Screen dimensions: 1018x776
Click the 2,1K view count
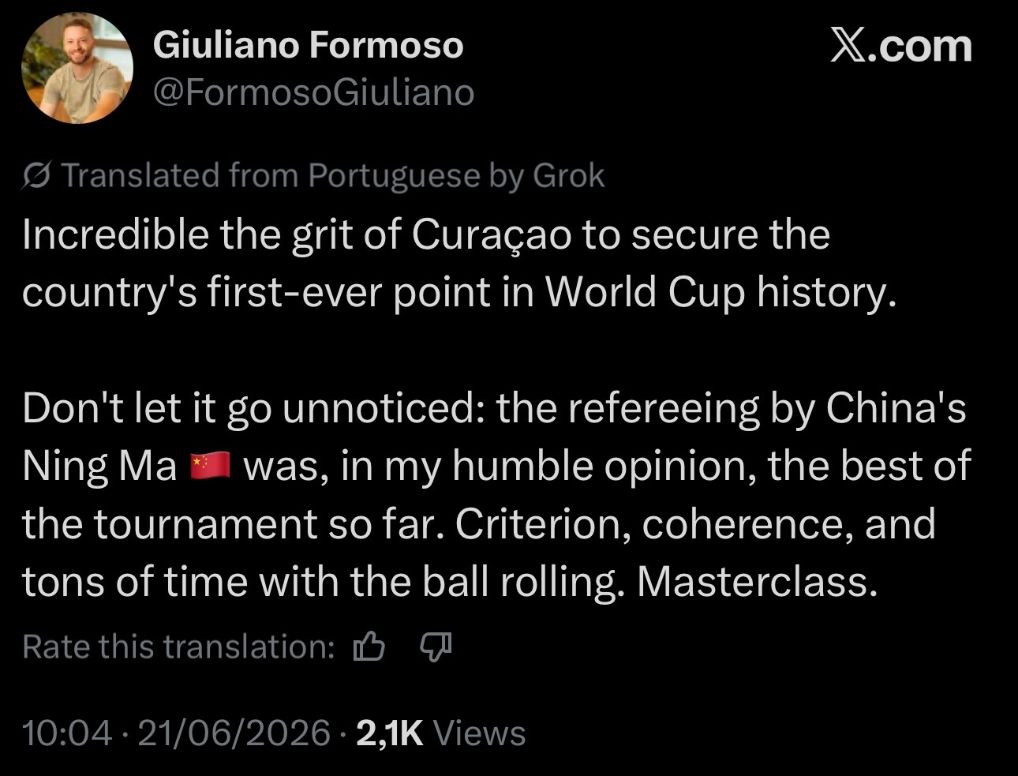(x=390, y=733)
